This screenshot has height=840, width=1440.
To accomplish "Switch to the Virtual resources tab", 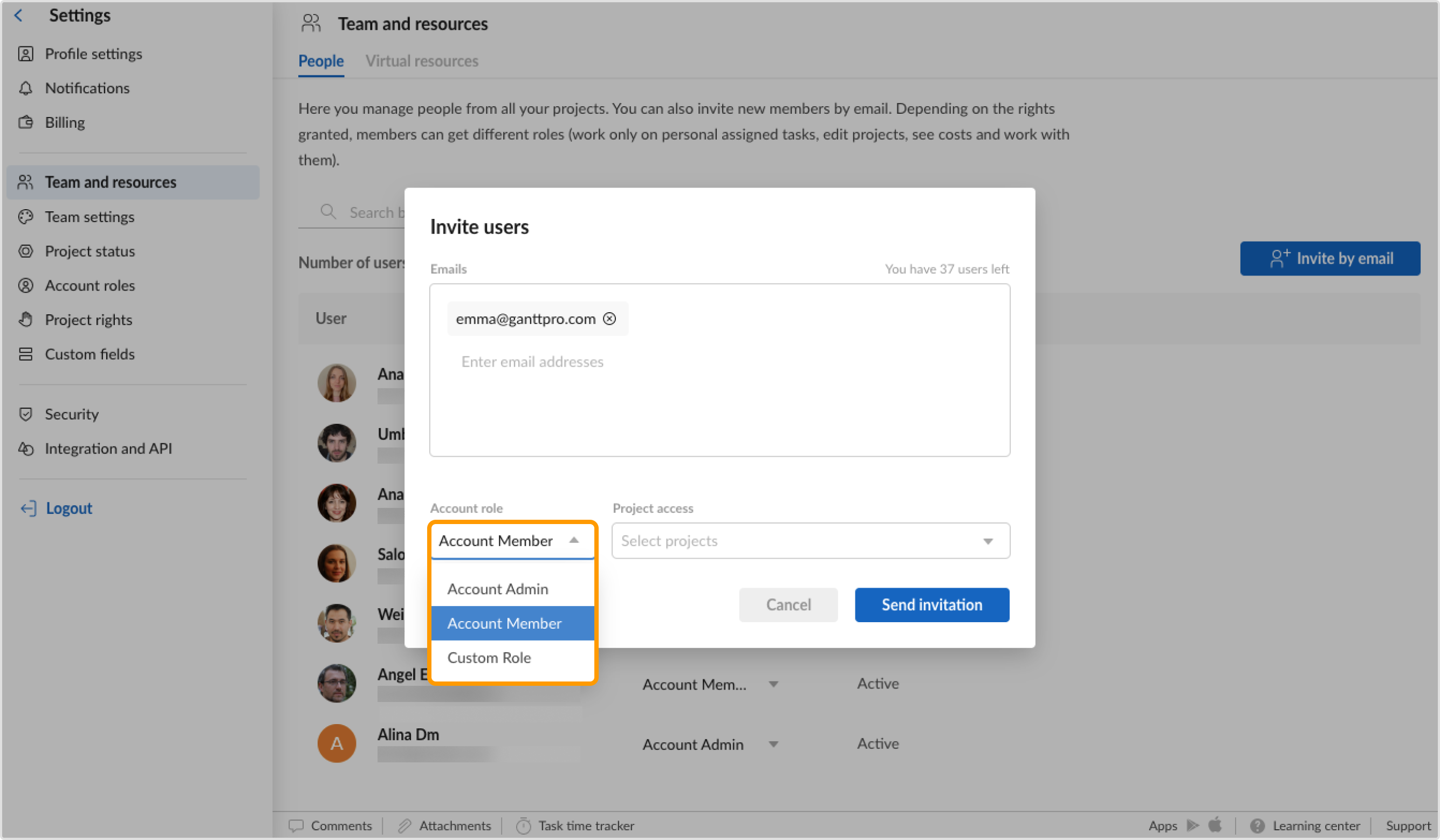I will pos(422,60).
